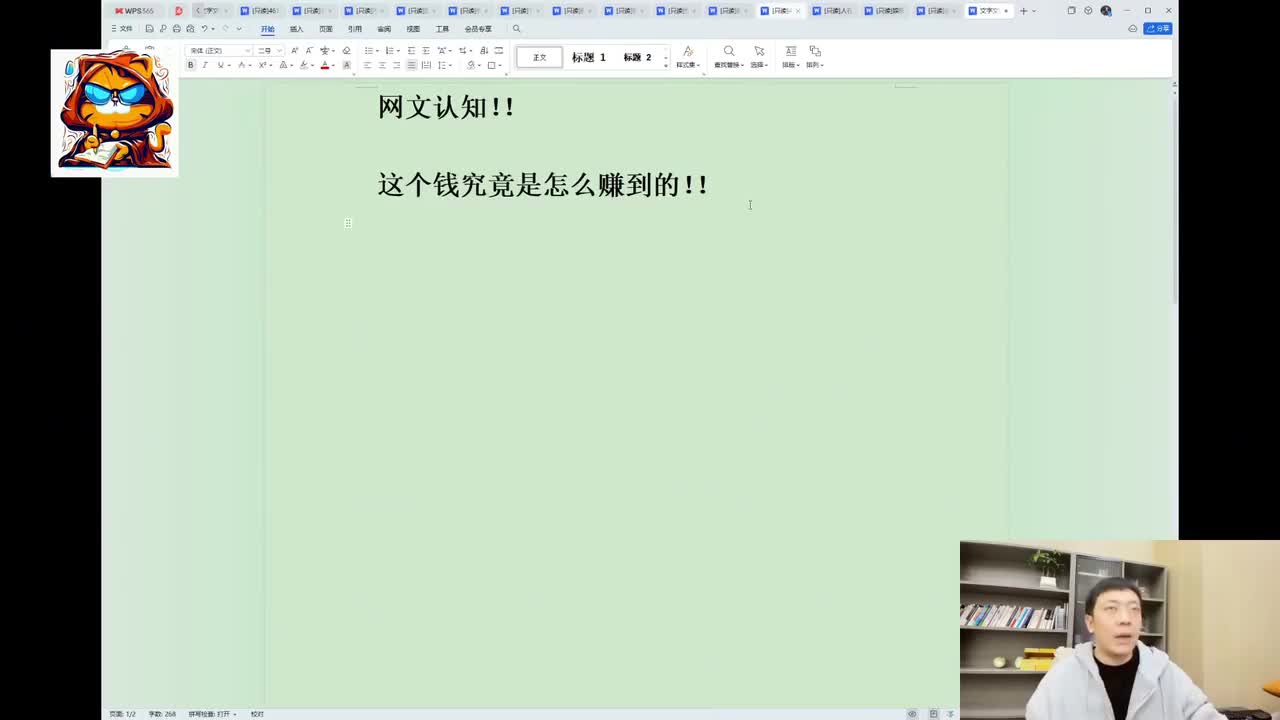Click the save icon in quick toolbar
Viewport: 1280px width, 720px height.
coord(149,29)
